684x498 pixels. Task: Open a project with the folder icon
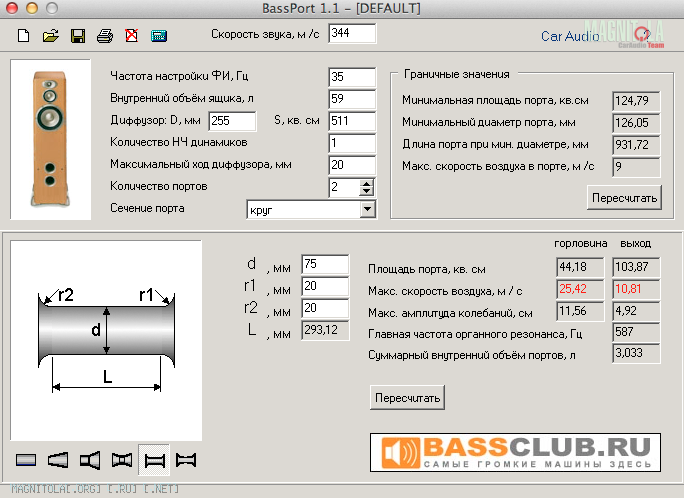[x=50, y=37]
